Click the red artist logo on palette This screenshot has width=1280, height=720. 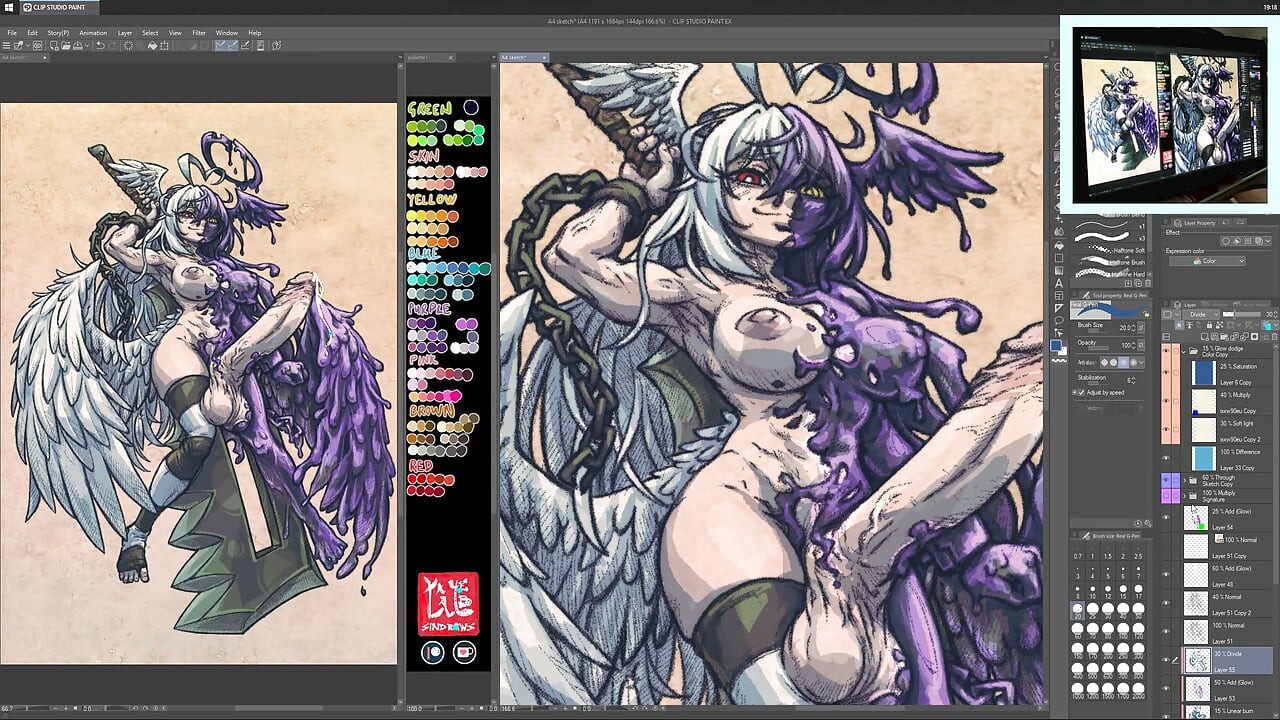448,604
